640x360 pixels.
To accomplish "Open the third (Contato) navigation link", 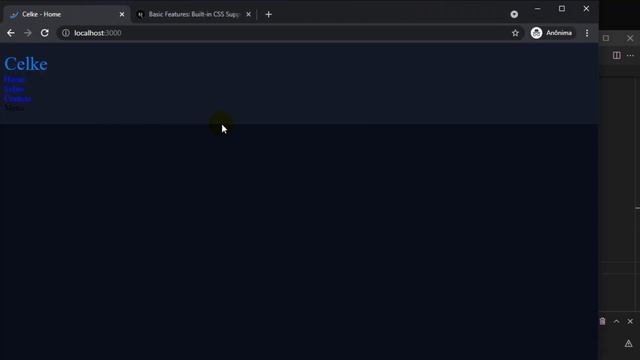I will coord(18,98).
